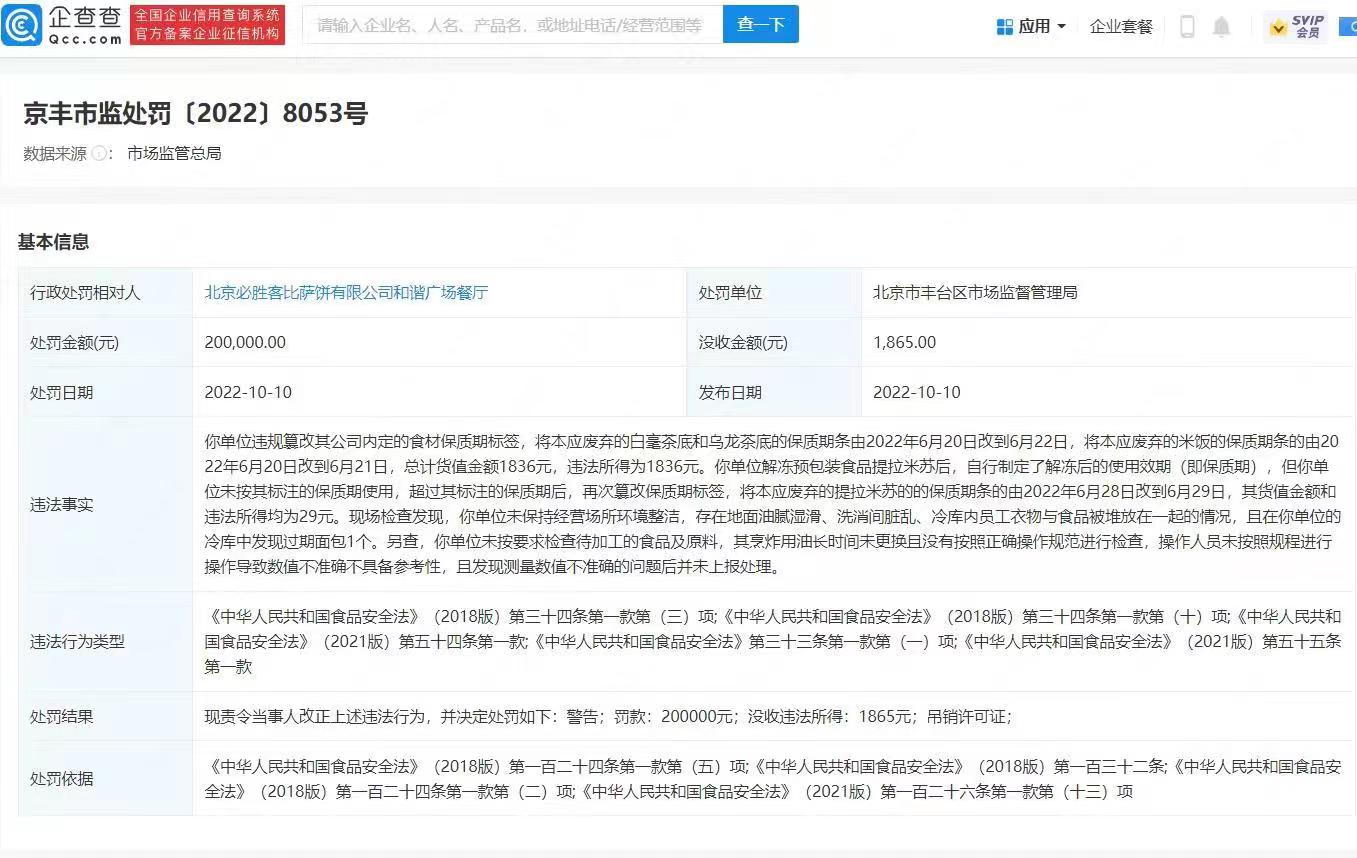Click the 2022-10-10 date under 处罚日期
1357x858 pixels.
(248, 392)
